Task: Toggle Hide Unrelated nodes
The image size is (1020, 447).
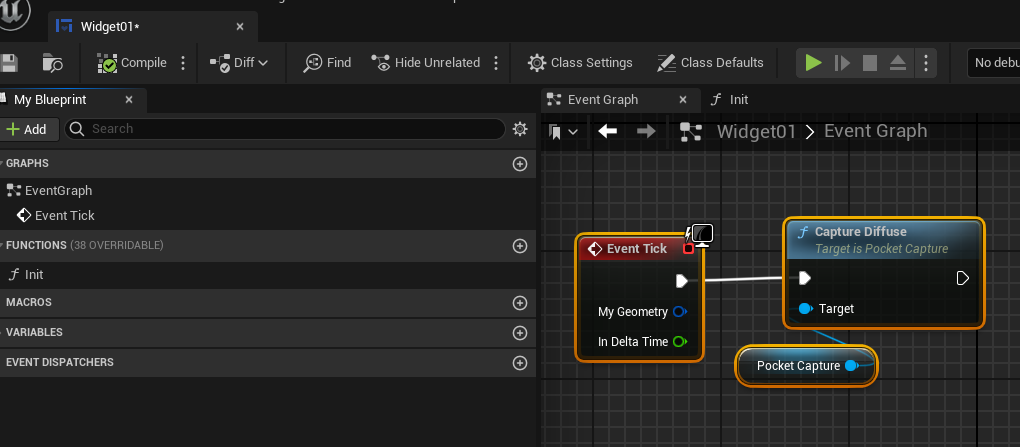Action: point(425,63)
